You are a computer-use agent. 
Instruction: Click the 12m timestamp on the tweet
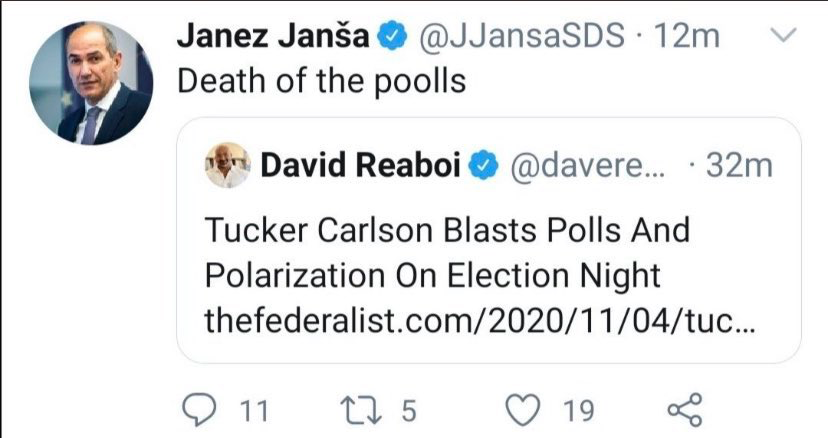(x=686, y=36)
